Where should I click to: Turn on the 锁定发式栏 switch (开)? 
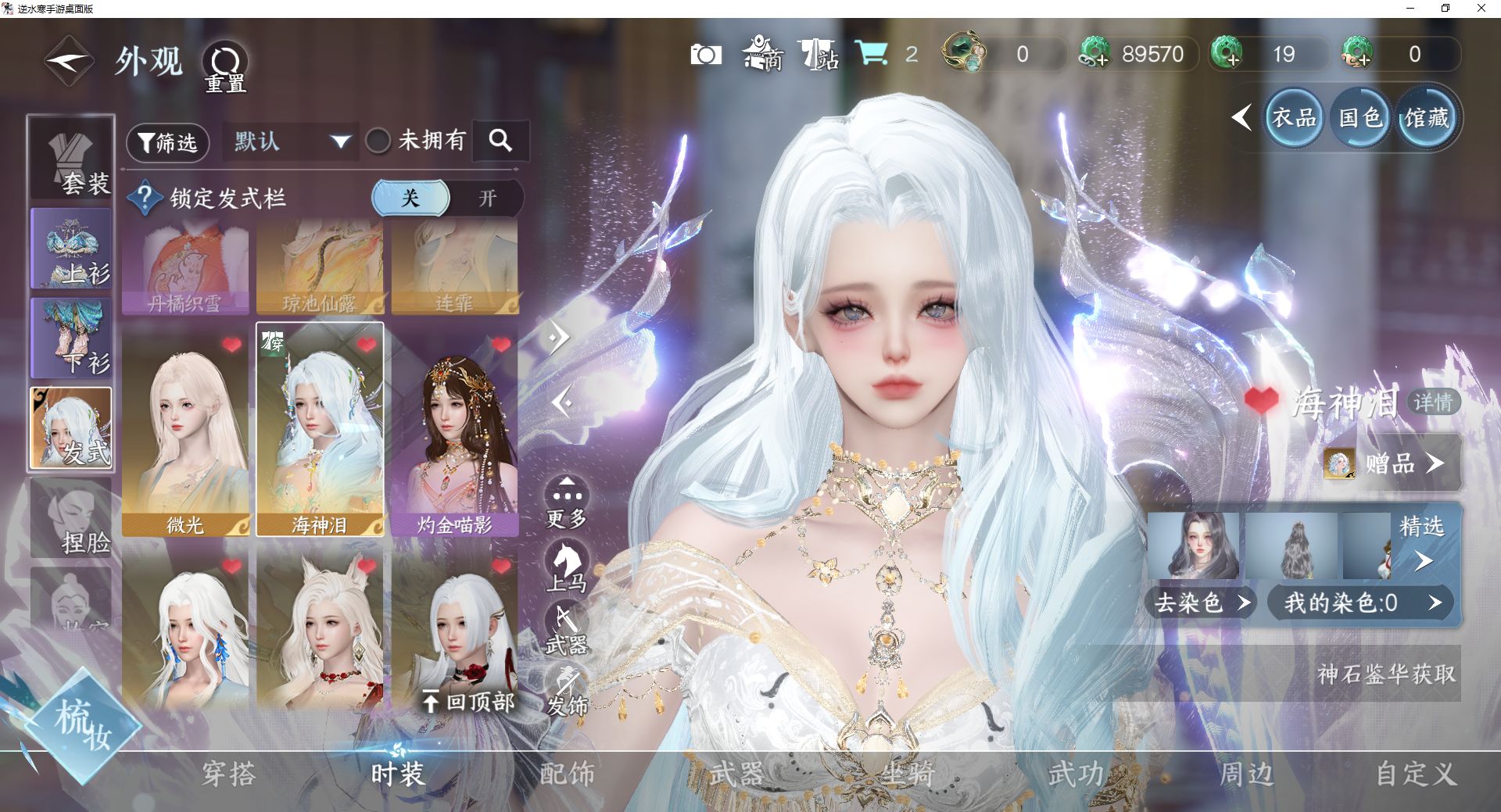pyautogui.click(x=487, y=199)
